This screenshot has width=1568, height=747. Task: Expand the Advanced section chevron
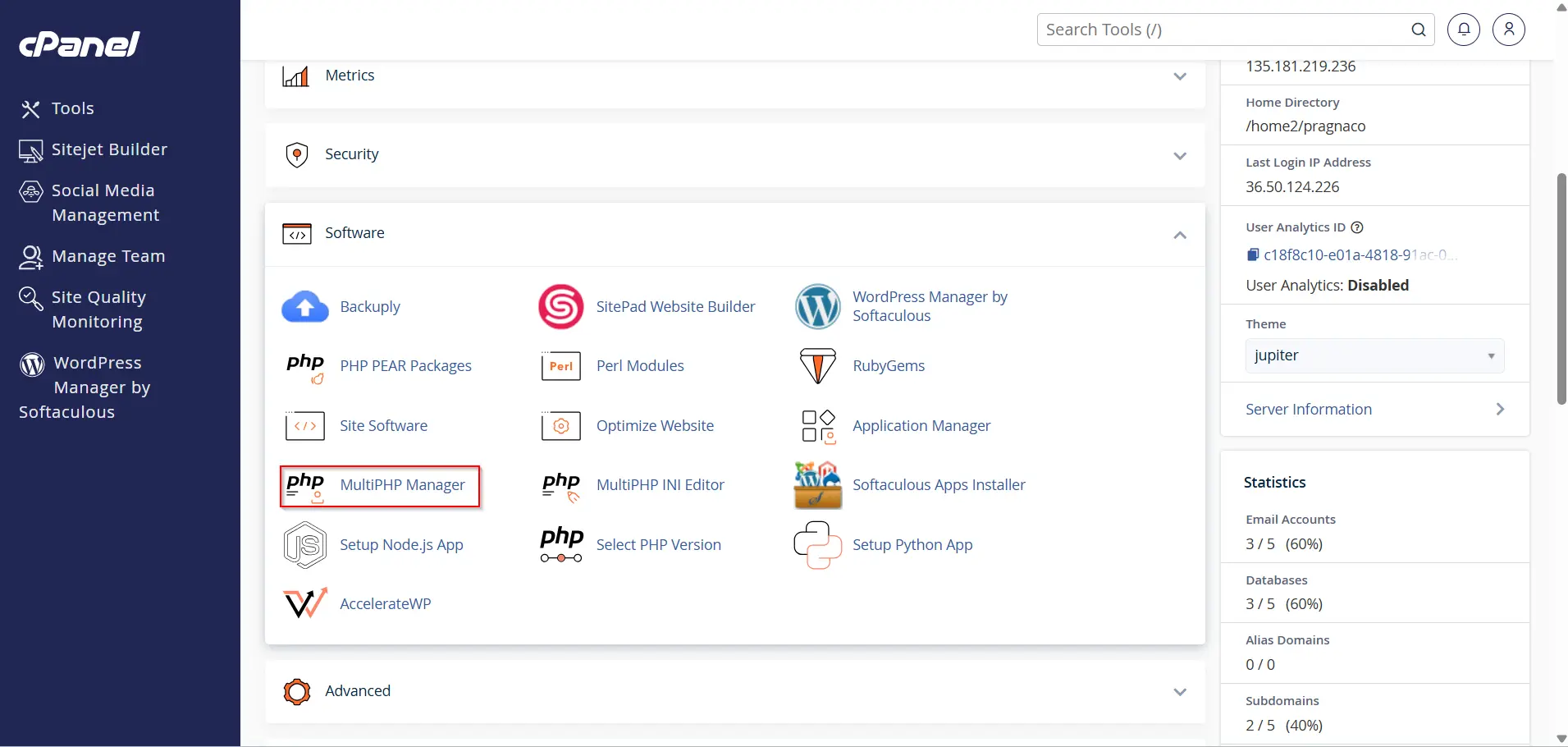pos(1180,692)
